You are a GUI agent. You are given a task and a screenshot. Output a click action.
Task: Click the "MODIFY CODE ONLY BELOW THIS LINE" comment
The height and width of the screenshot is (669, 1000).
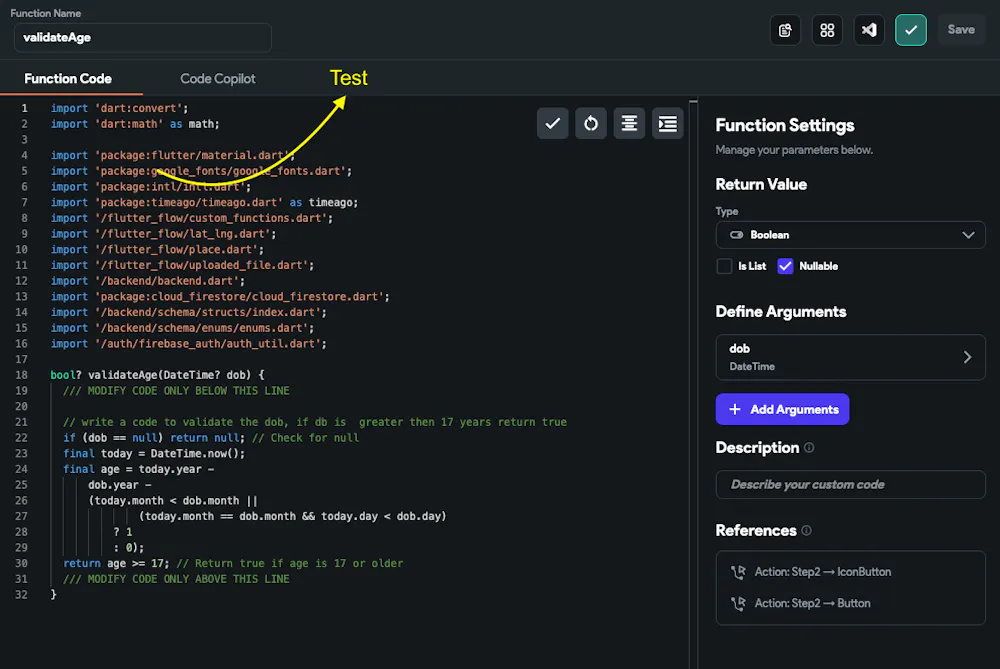(176, 390)
